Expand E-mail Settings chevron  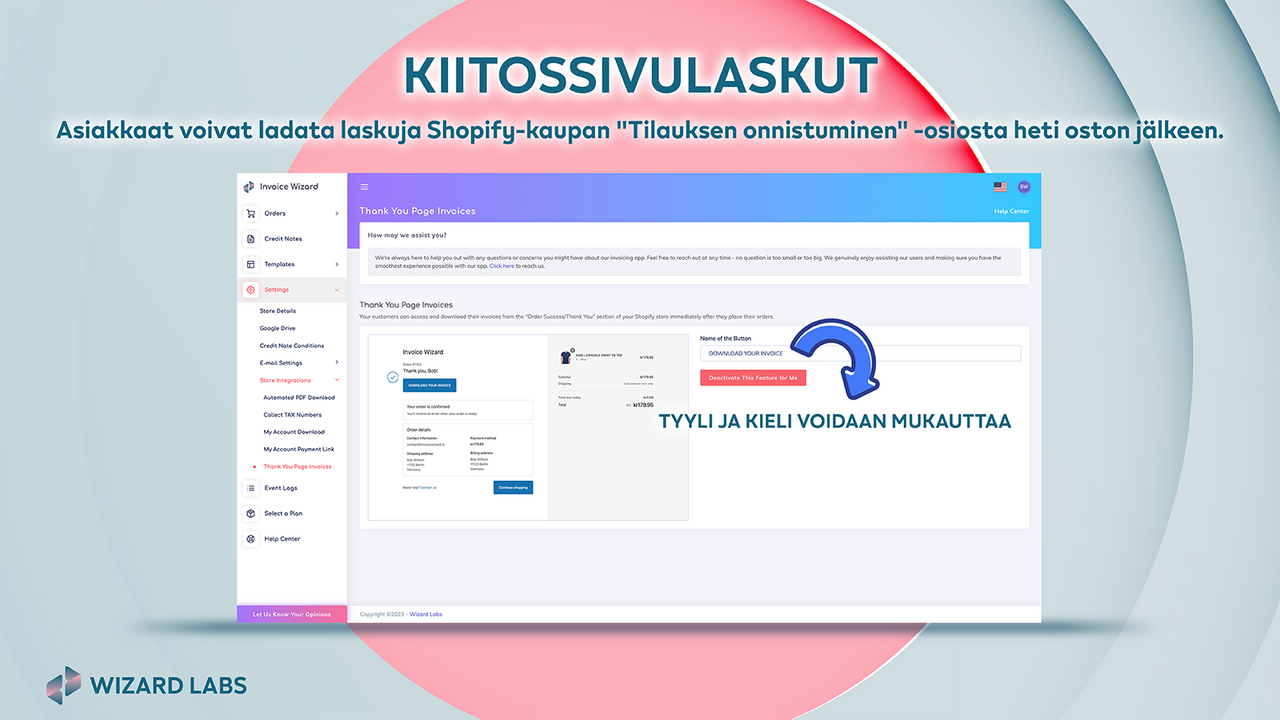(337, 362)
